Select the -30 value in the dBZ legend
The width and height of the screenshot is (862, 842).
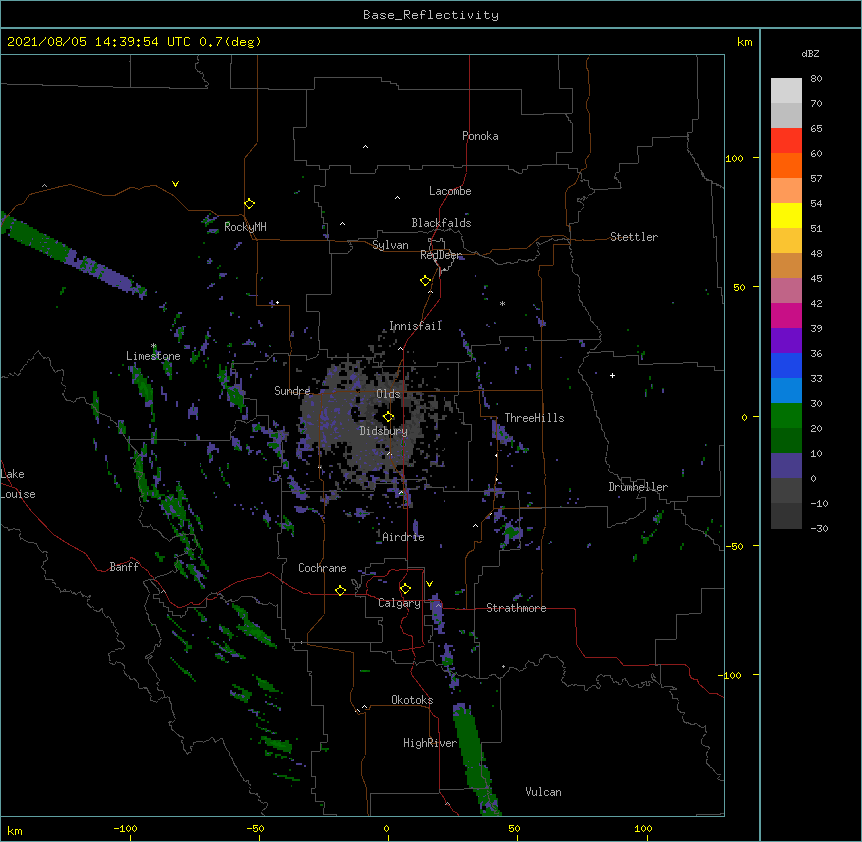pos(819,528)
